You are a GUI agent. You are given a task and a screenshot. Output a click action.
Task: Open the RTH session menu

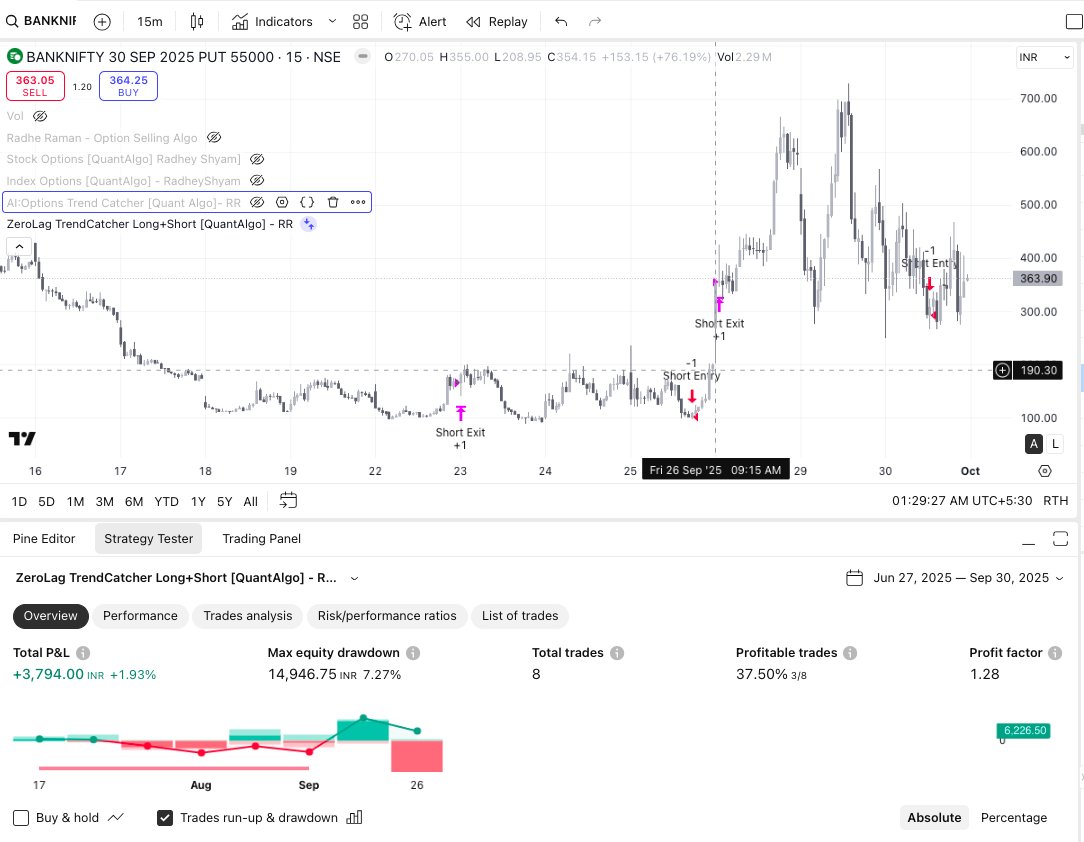(x=1056, y=500)
